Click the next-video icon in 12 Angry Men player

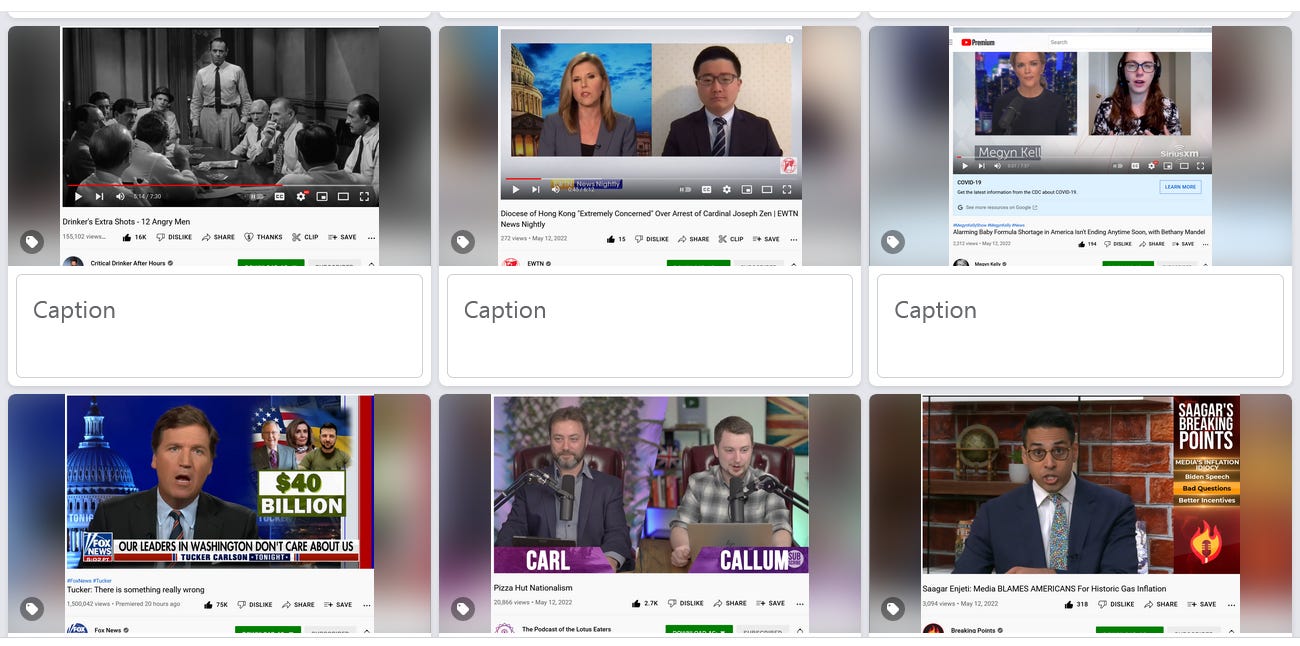99,196
